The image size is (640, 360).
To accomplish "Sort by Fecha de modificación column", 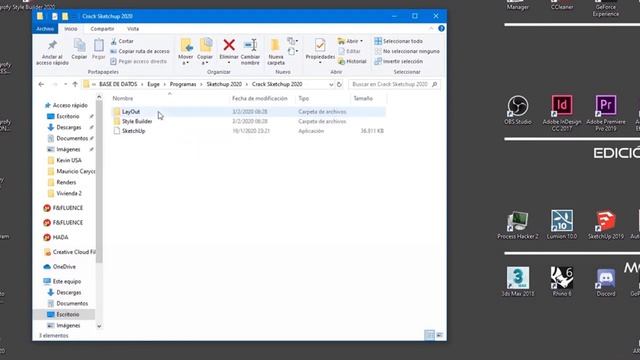I will point(260,98).
